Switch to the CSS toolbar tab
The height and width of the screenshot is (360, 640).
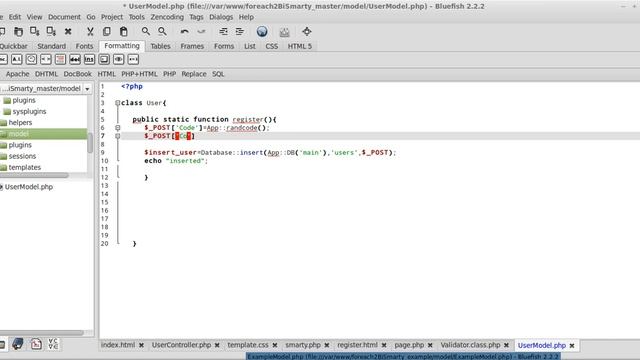click(272, 46)
